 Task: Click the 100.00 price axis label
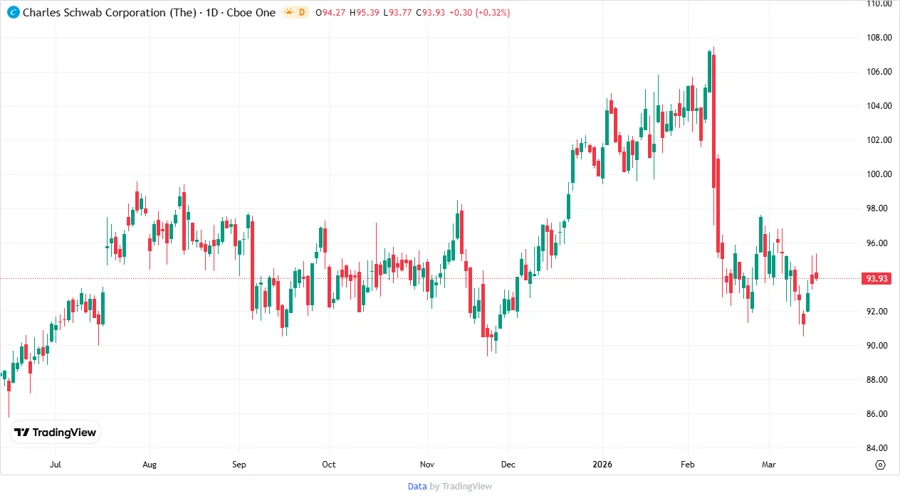[x=879, y=174]
